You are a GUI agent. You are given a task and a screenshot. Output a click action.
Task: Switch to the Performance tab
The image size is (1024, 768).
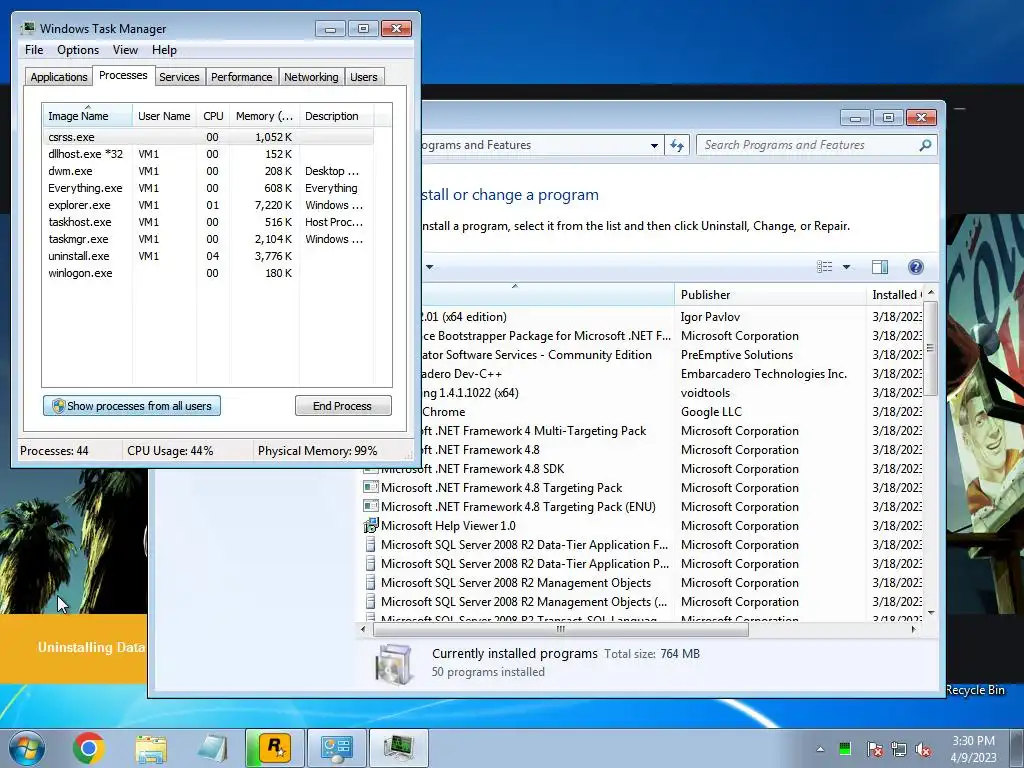coord(241,77)
